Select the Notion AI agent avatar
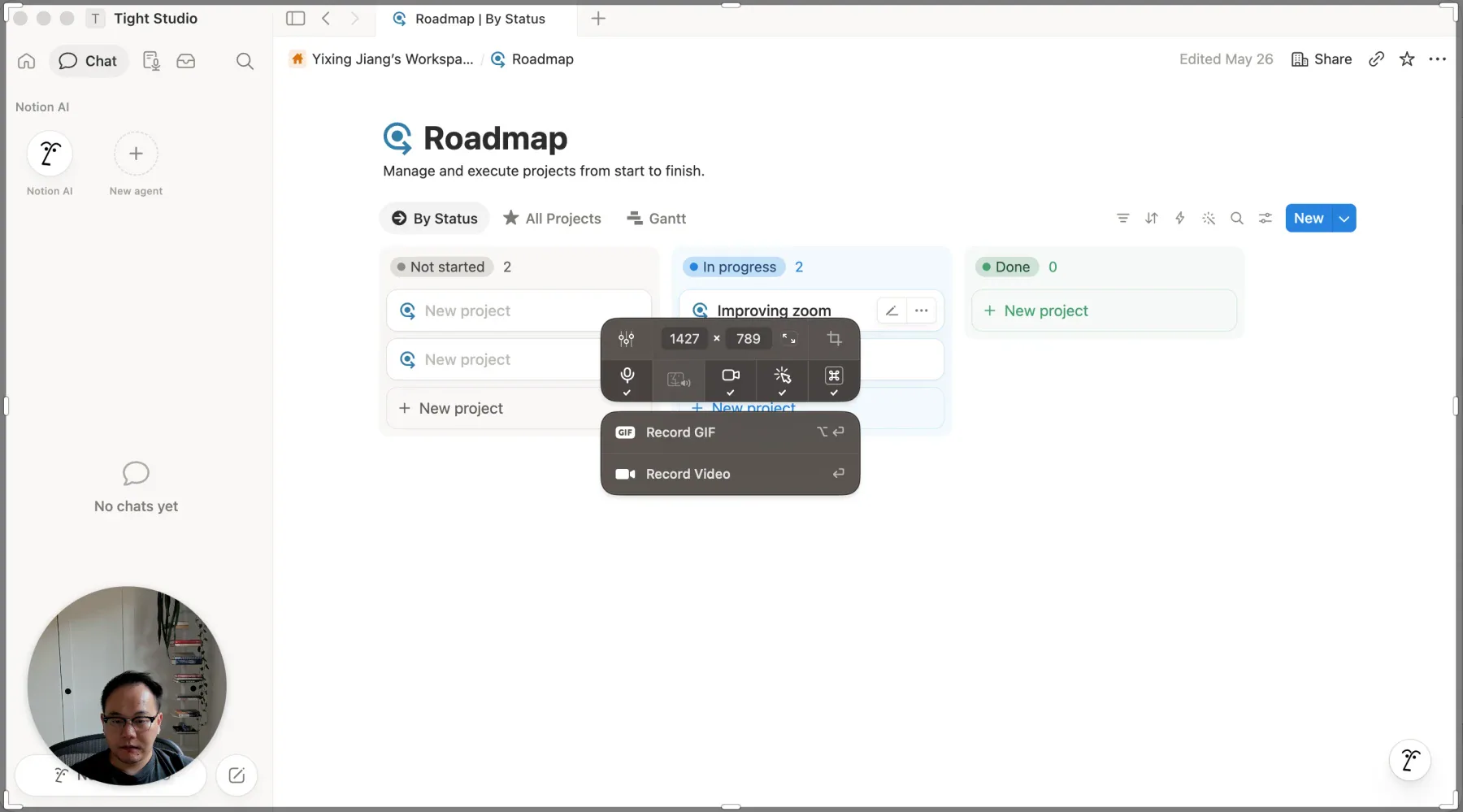This screenshot has height=812, width=1463. click(50, 154)
